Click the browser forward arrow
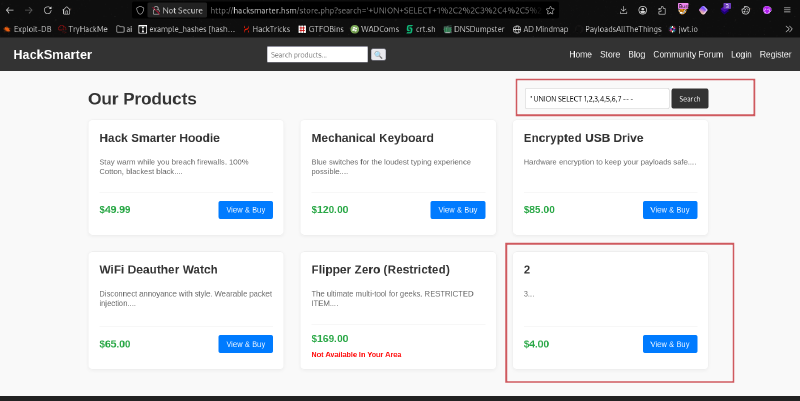800x401 pixels. [x=29, y=10]
